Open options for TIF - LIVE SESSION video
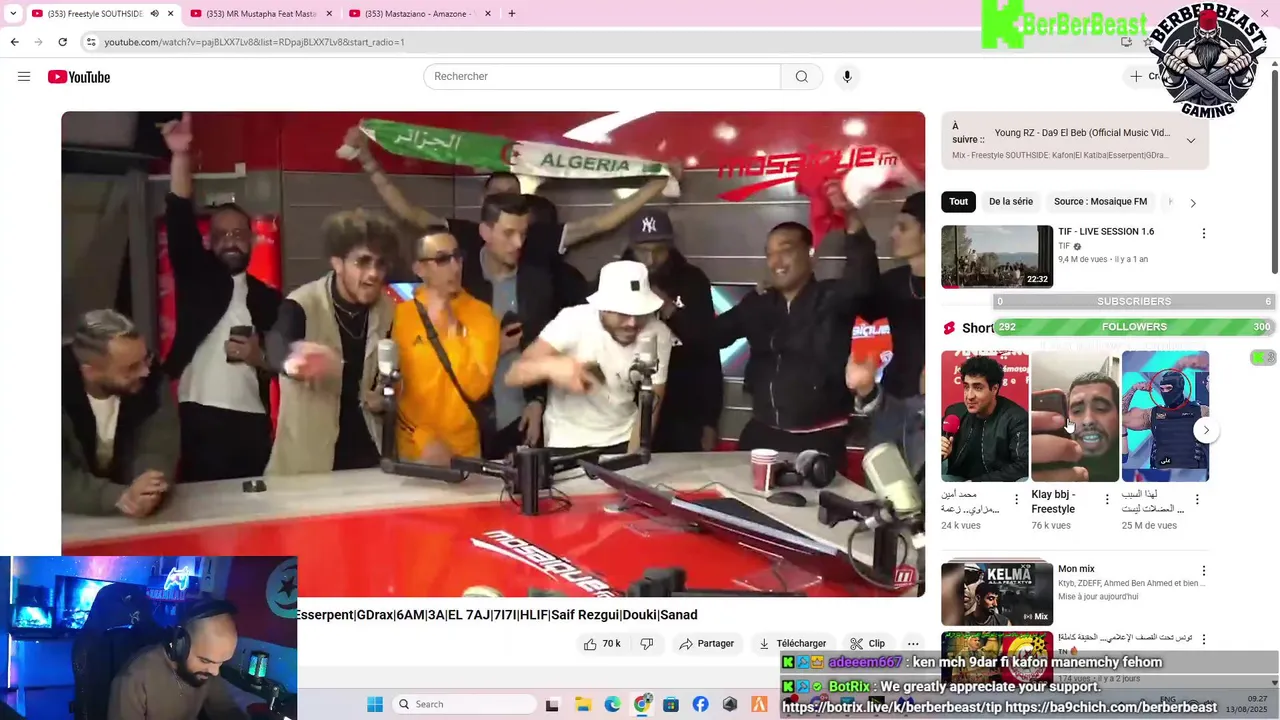The height and width of the screenshot is (720, 1280). point(1203,233)
